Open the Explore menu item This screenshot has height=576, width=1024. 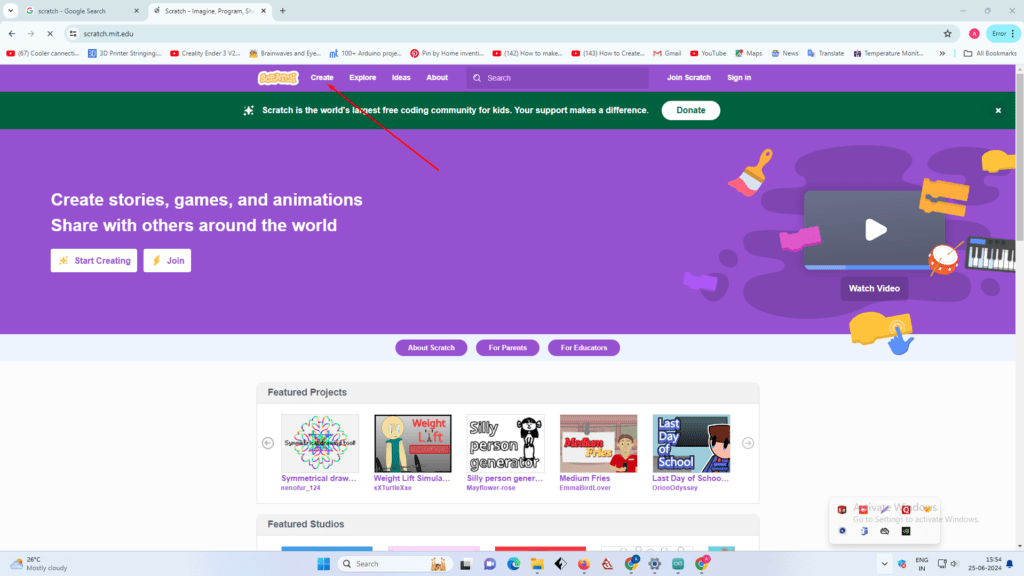[x=362, y=78]
